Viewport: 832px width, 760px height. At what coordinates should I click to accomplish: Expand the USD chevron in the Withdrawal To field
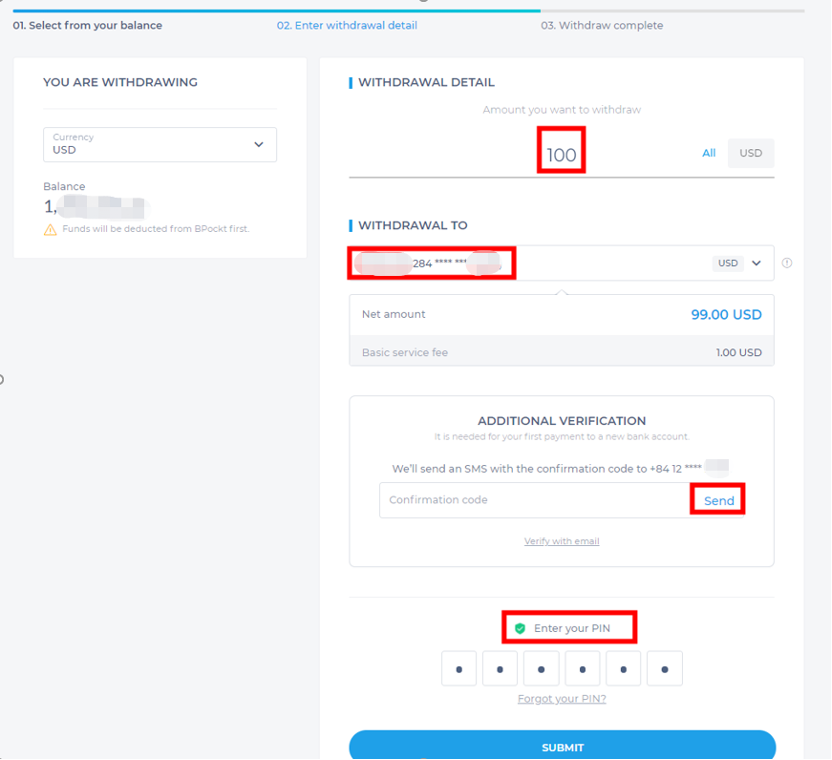point(757,263)
